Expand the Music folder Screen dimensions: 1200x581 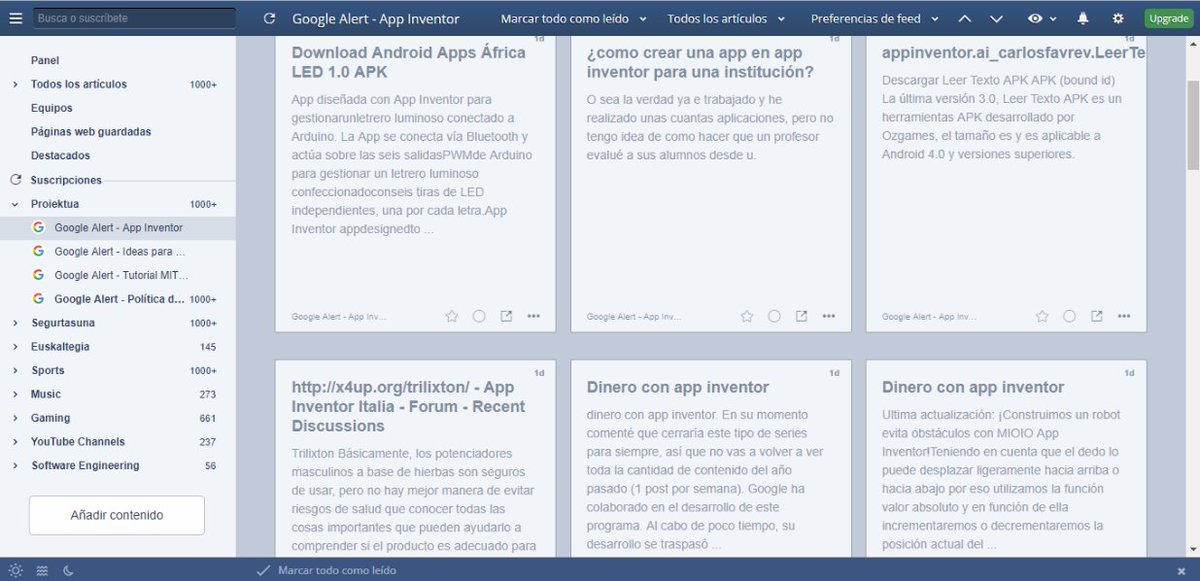click(15, 394)
